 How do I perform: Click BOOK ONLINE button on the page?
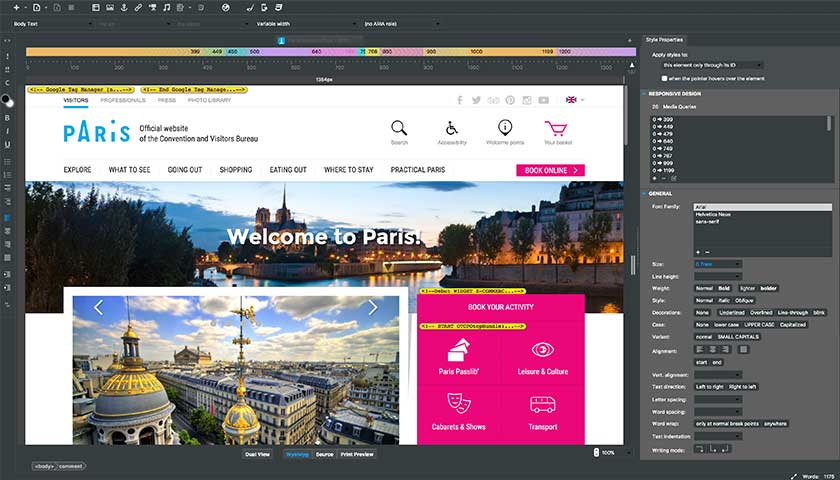pos(550,170)
